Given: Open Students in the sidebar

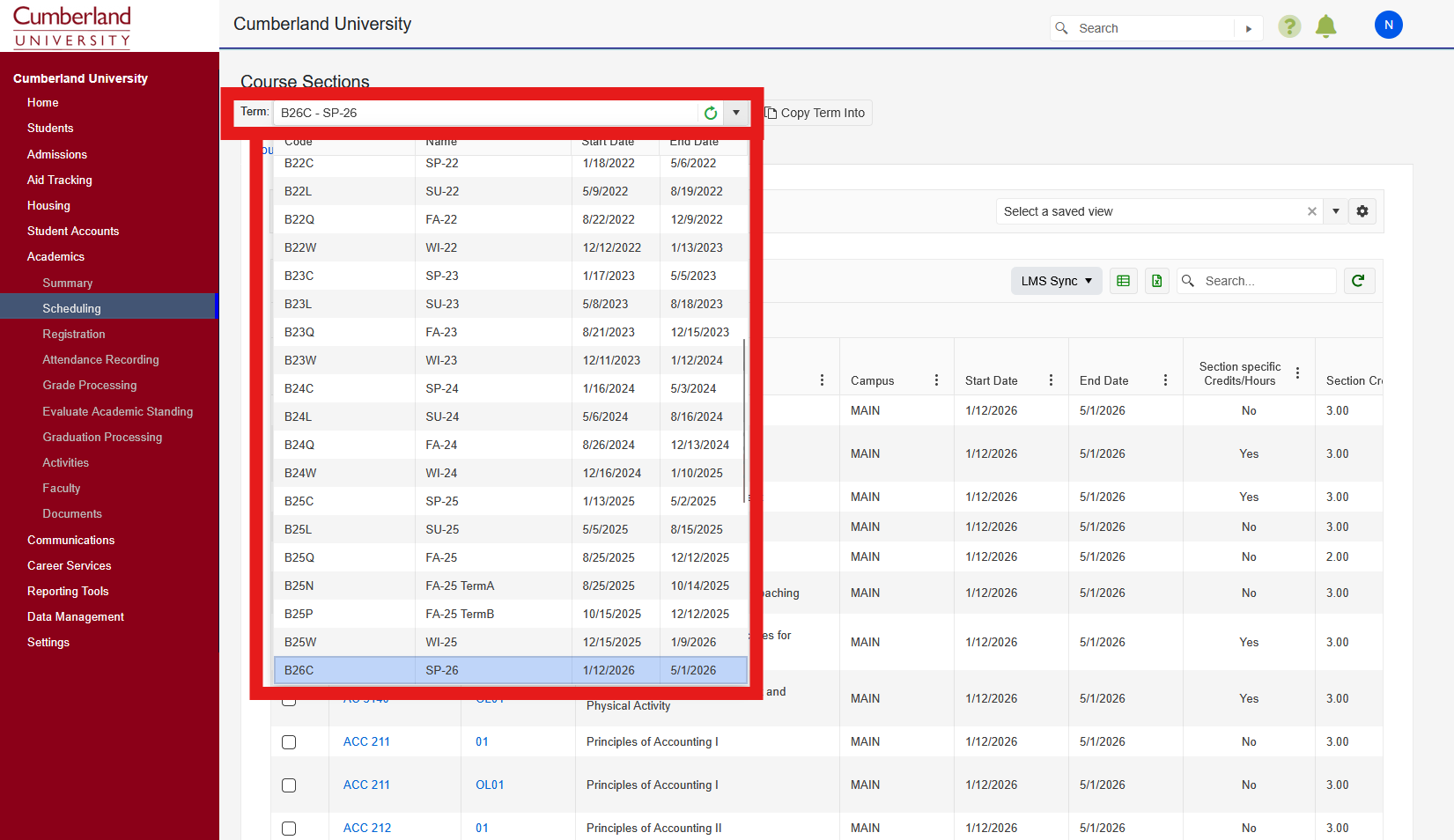Looking at the screenshot, I should 50,128.
